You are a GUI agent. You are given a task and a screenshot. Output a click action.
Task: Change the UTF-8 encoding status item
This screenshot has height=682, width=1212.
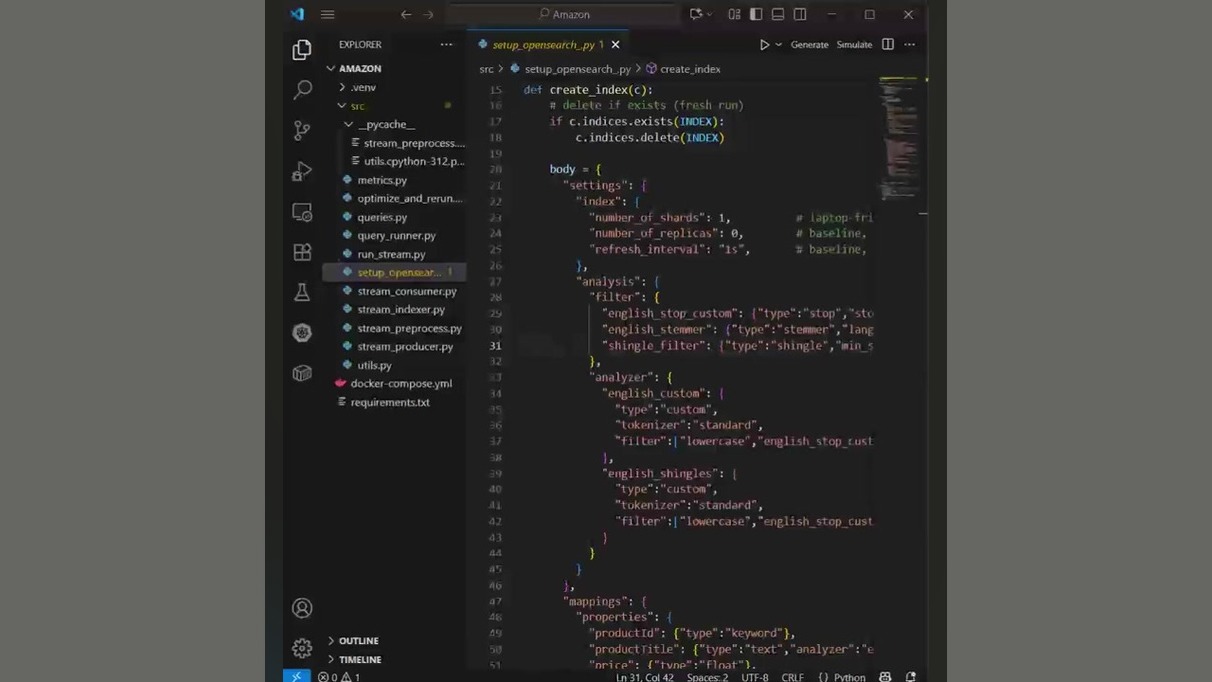pyautogui.click(x=755, y=676)
